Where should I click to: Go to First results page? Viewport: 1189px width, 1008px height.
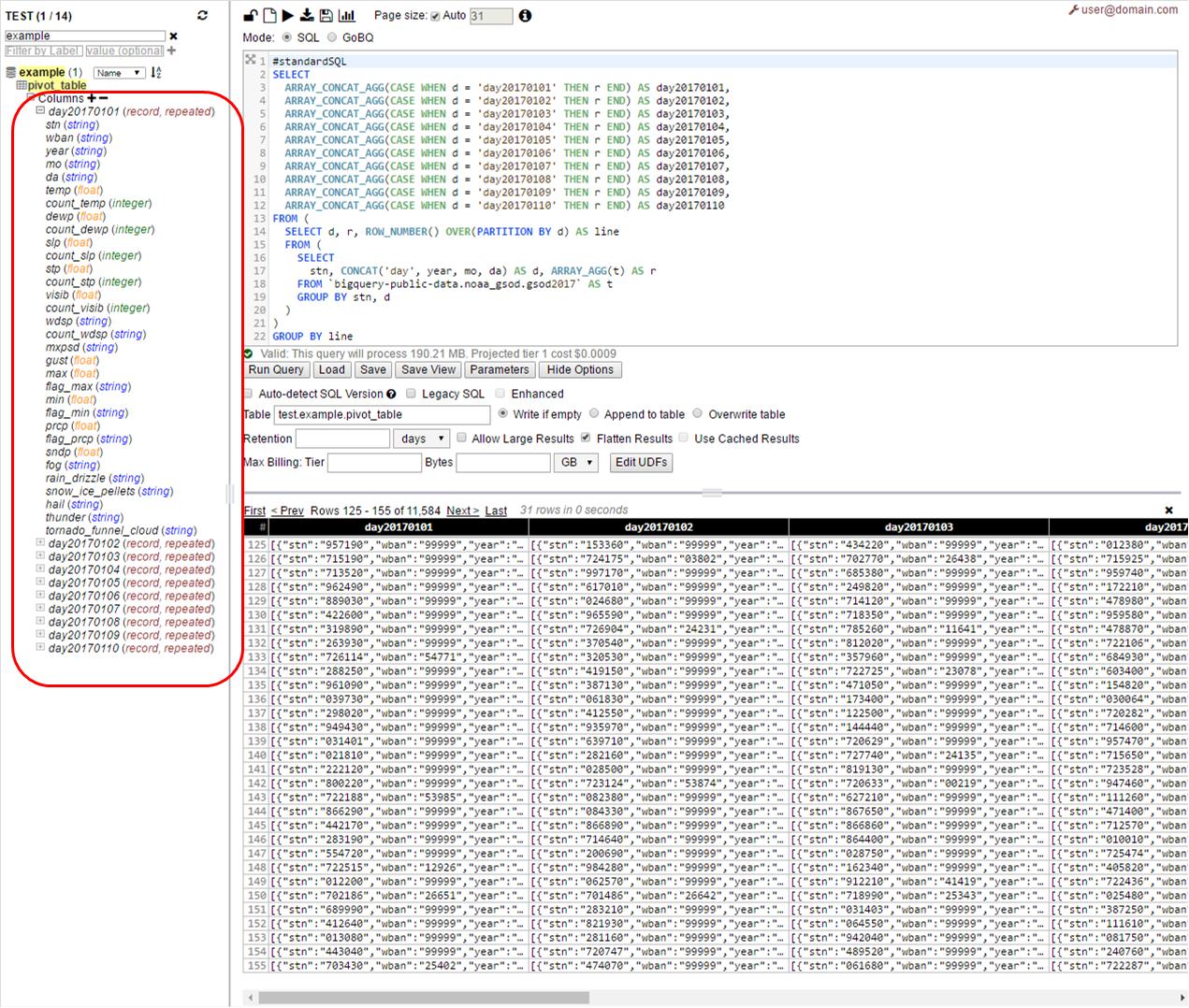coord(254,511)
